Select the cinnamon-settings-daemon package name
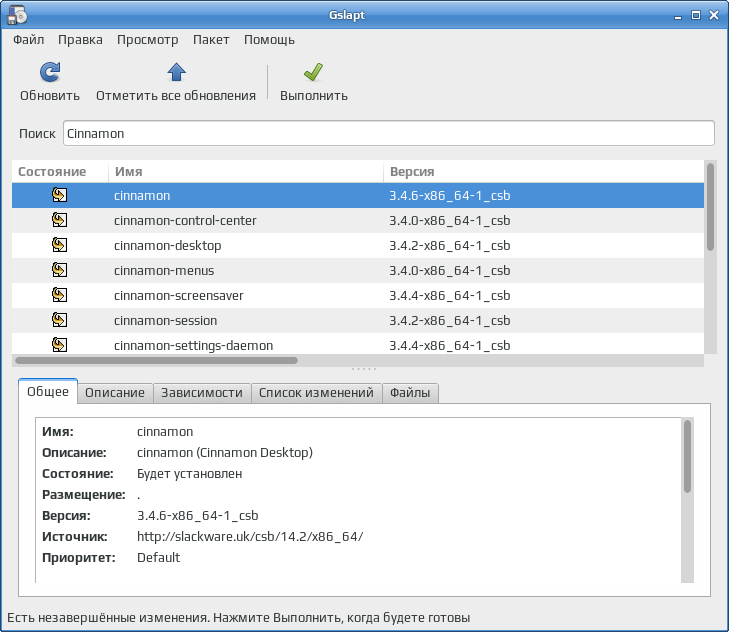 (193, 346)
